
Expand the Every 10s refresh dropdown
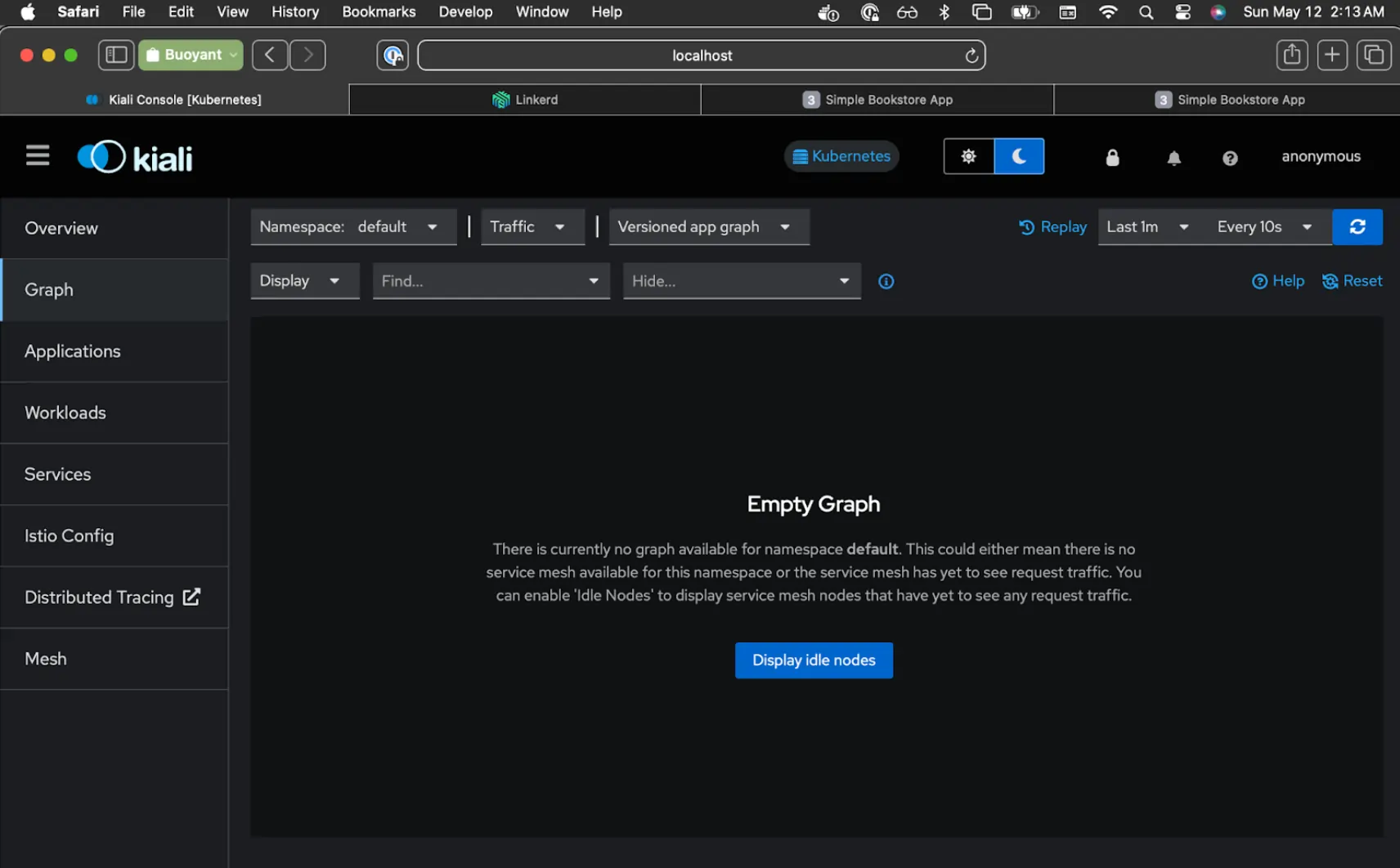tap(1265, 226)
